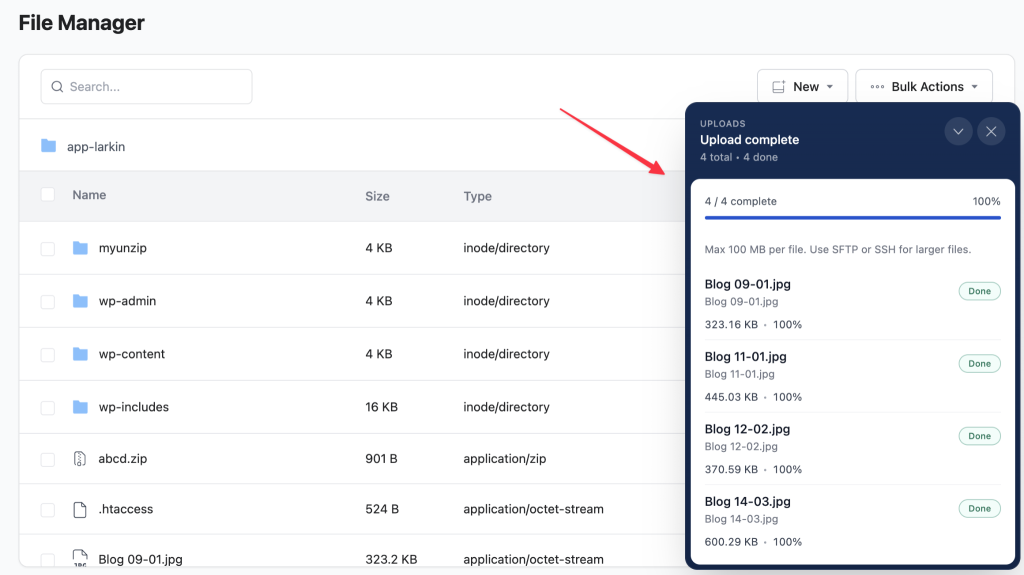Image resolution: width=1024 pixels, height=575 pixels.
Task: Open the wp-content folder name link
Action: (x=132, y=354)
